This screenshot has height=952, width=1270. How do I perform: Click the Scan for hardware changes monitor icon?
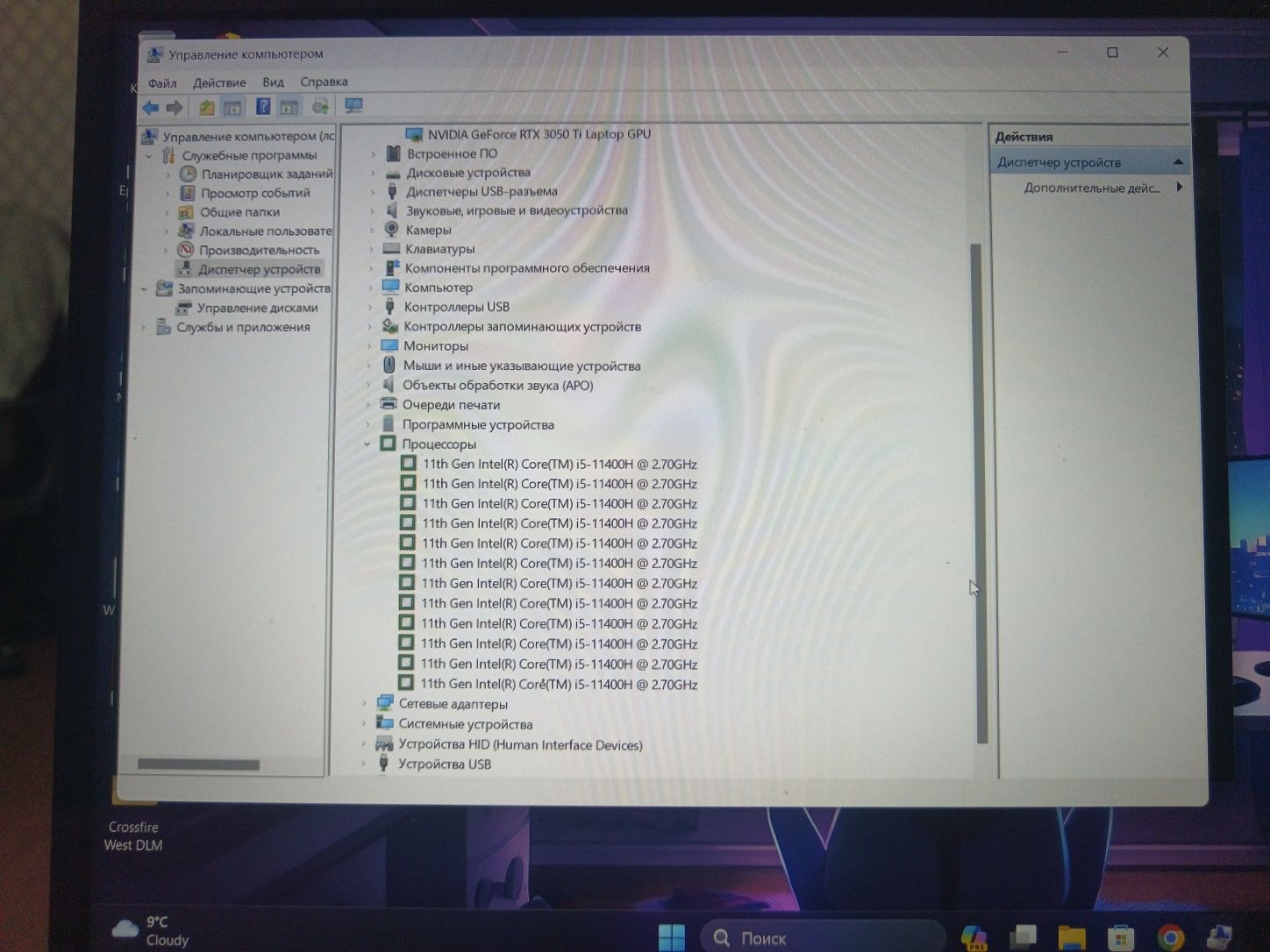tap(353, 107)
